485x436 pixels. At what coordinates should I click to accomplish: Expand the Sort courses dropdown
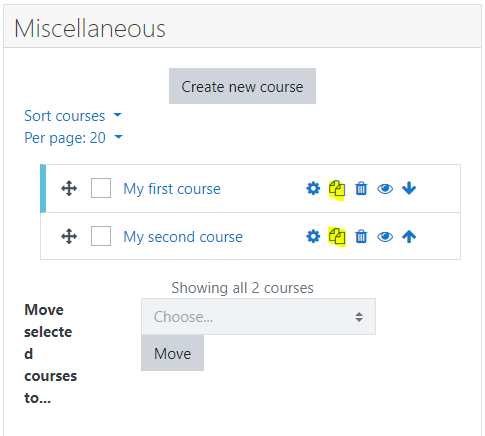73,116
